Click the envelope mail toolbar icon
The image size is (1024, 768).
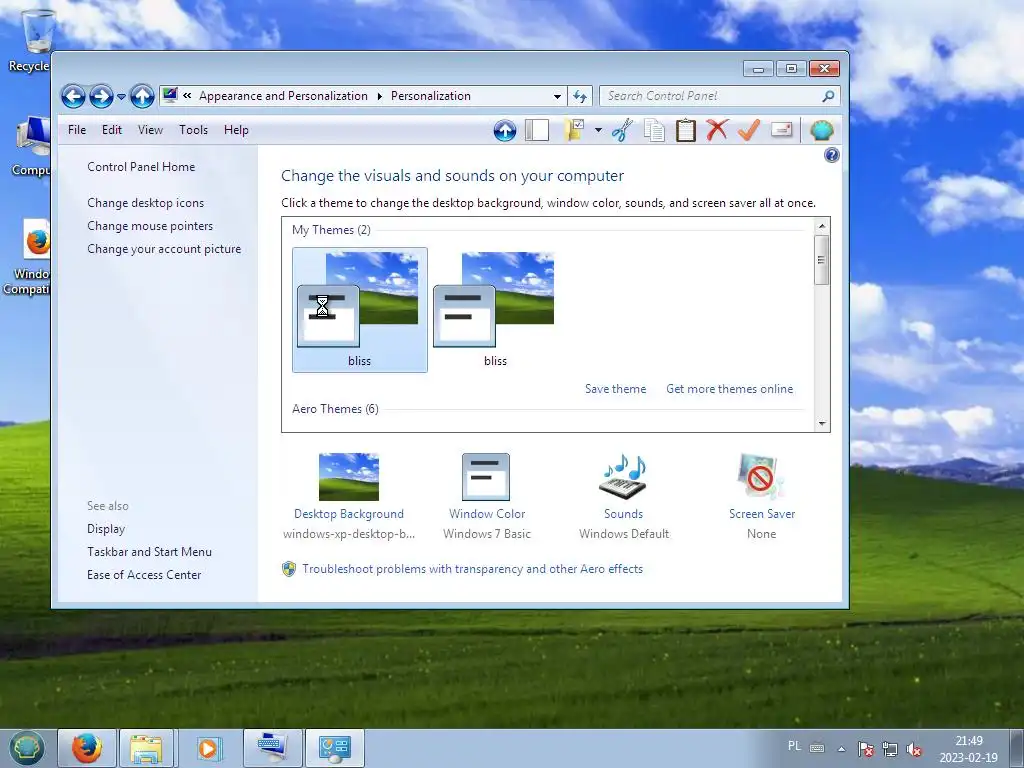782,129
